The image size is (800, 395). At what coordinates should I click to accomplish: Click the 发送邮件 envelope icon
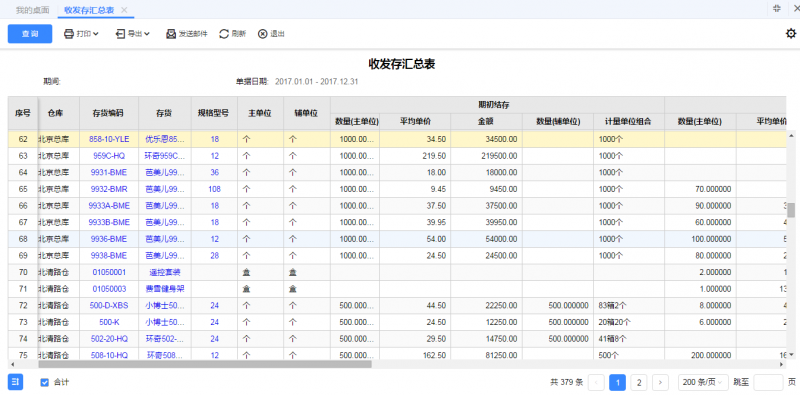[171, 34]
